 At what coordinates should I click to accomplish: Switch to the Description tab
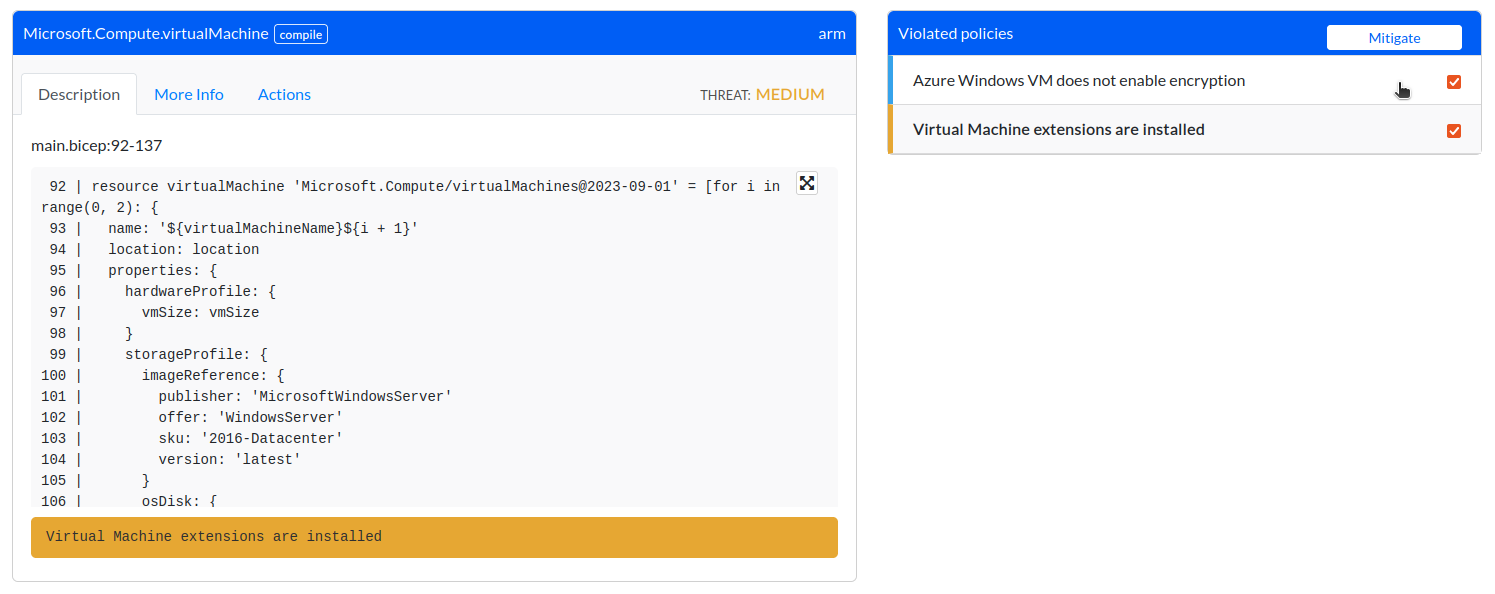[79, 94]
